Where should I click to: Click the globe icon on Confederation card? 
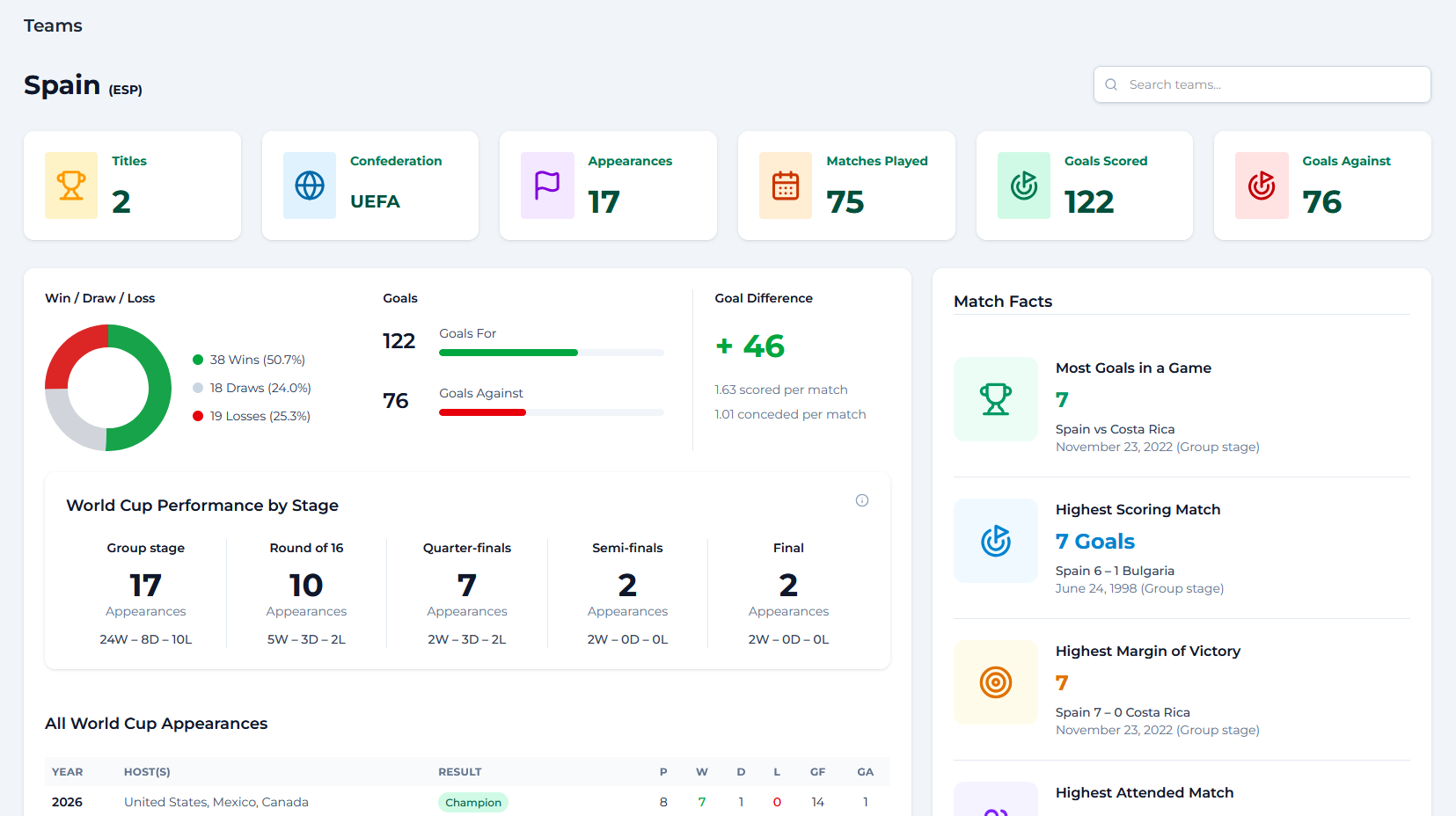point(310,186)
